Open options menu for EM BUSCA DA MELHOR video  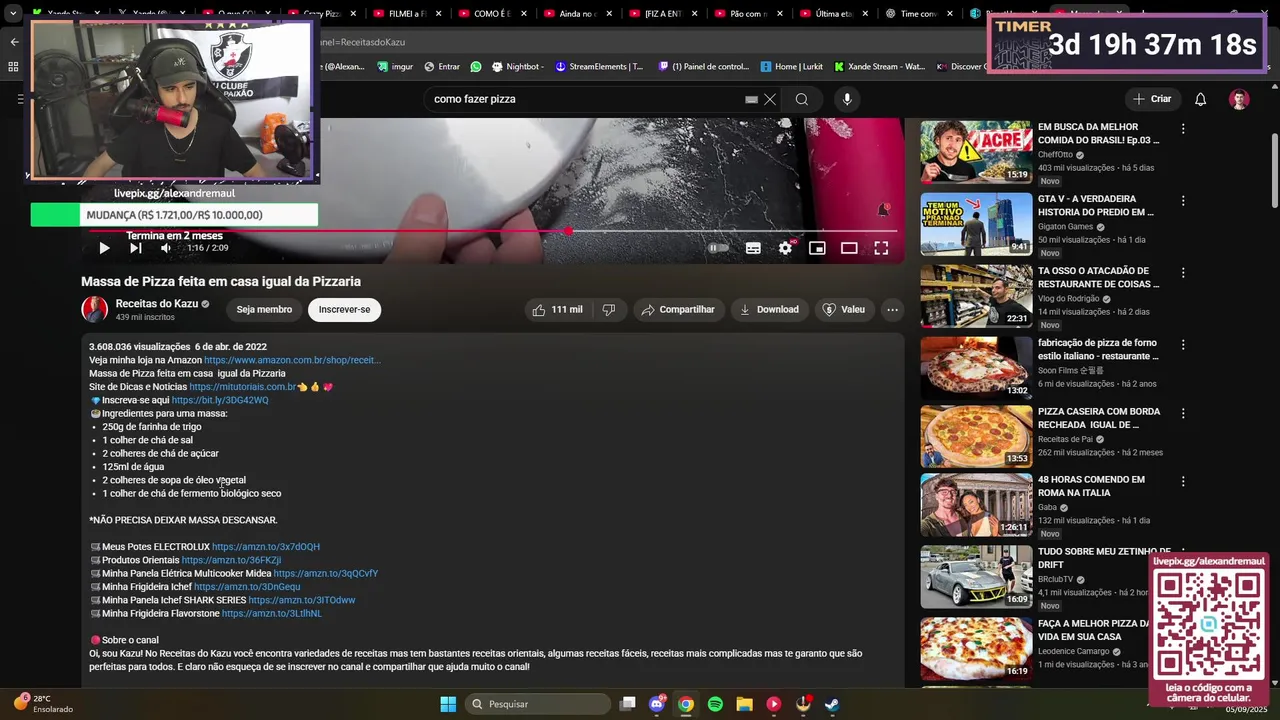(x=1183, y=129)
